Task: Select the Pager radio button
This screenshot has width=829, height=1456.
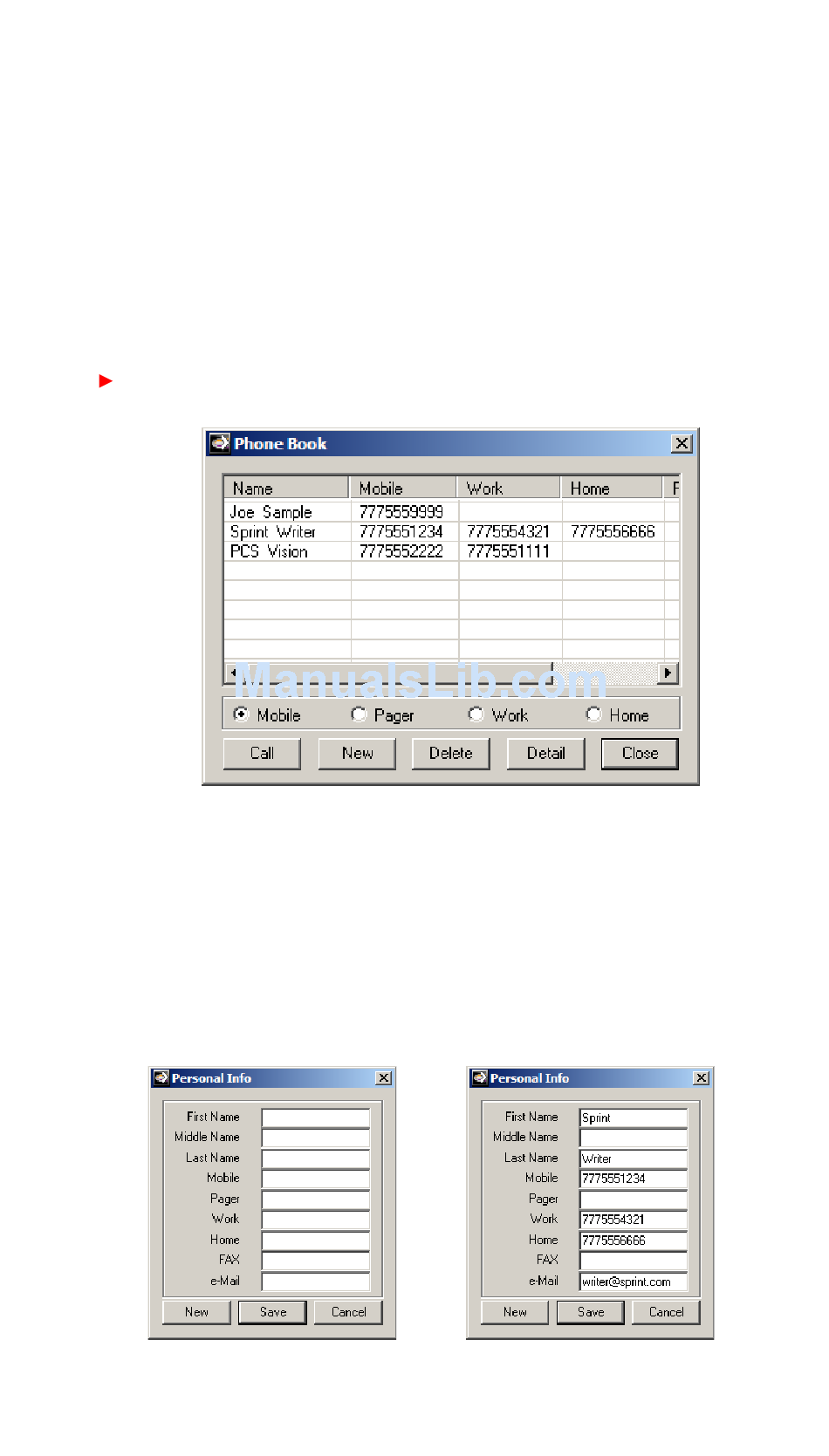Action: pos(359,714)
